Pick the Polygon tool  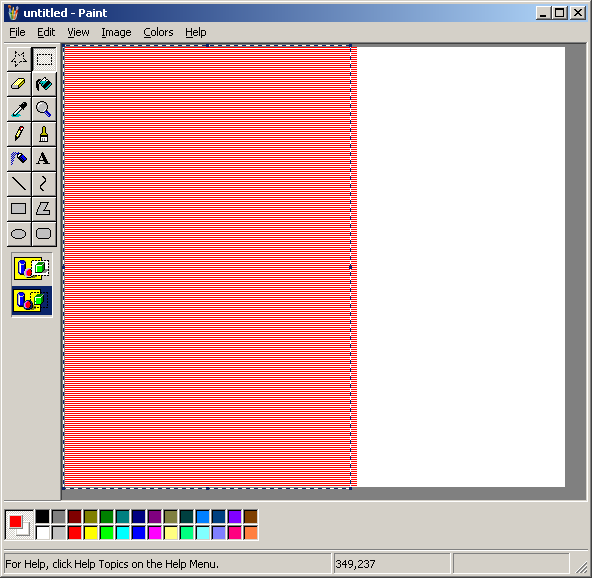click(44, 209)
